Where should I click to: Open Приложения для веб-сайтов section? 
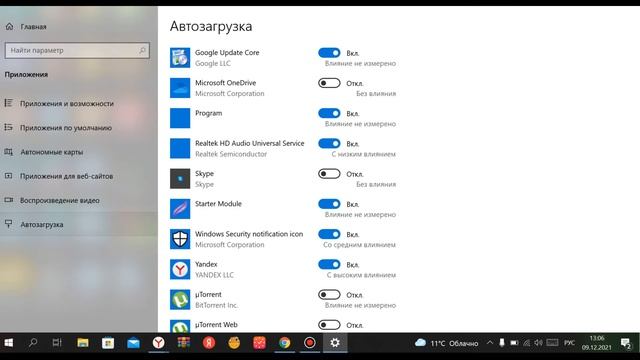click(66, 176)
